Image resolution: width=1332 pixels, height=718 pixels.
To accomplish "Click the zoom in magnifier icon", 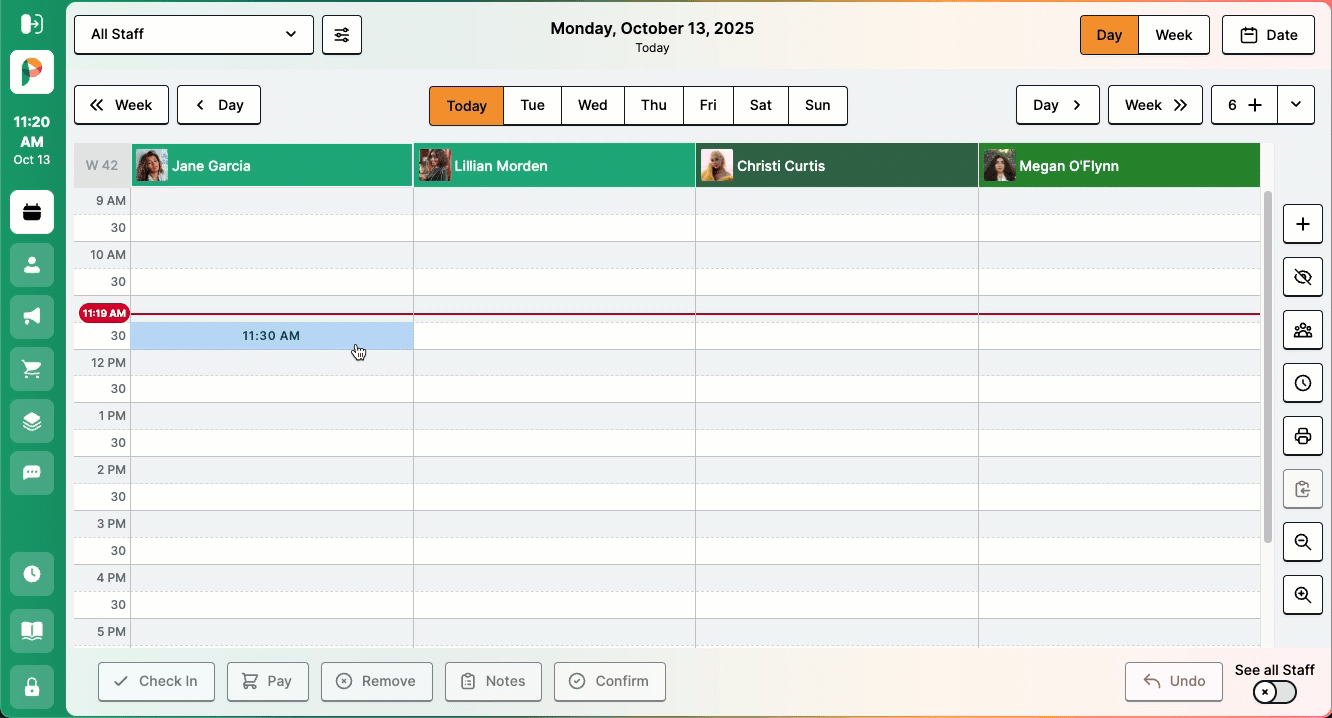I will [x=1302, y=595].
